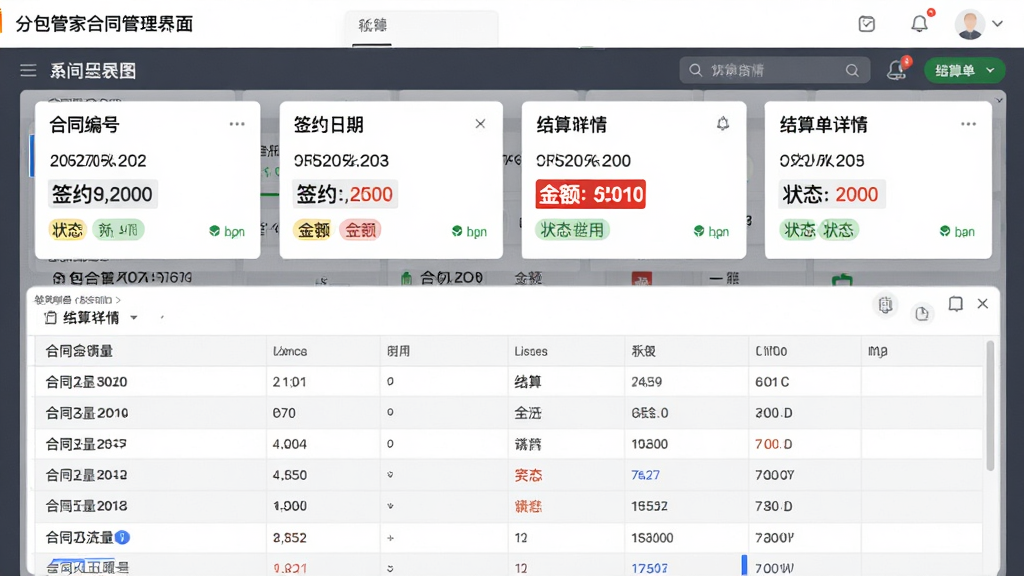Expand the chevron in the 4,650 table row

pyautogui.click(x=390, y=475)
